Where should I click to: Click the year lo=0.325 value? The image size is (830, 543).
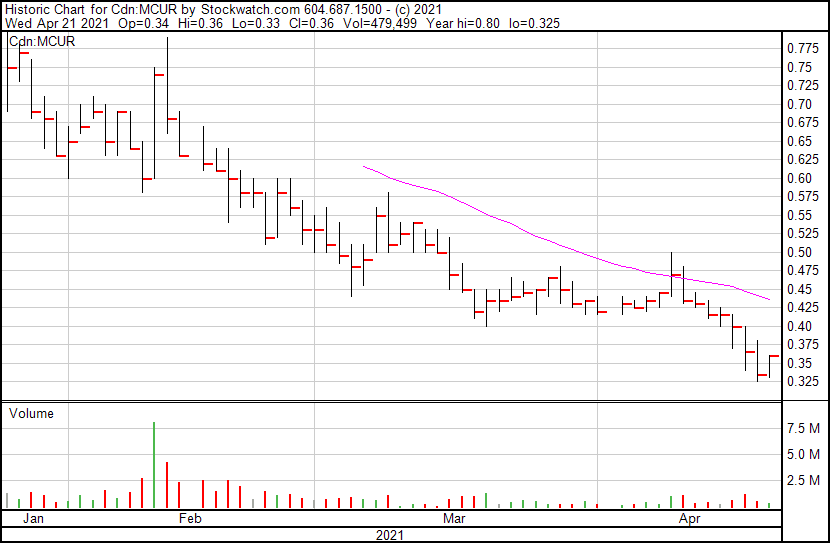click(534, 23)
